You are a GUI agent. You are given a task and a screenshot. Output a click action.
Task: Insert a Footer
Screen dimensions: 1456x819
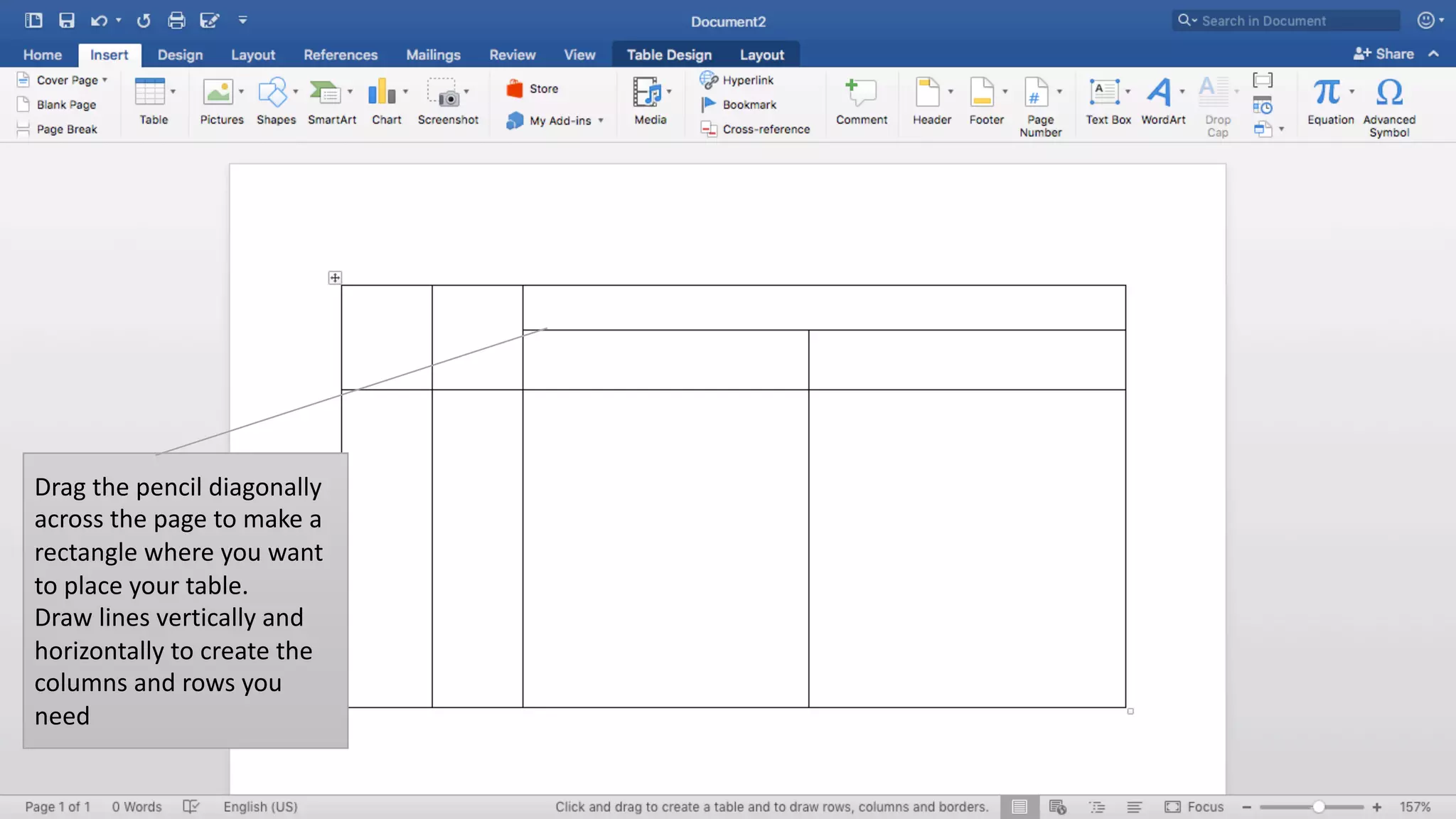tap(982, 92)
